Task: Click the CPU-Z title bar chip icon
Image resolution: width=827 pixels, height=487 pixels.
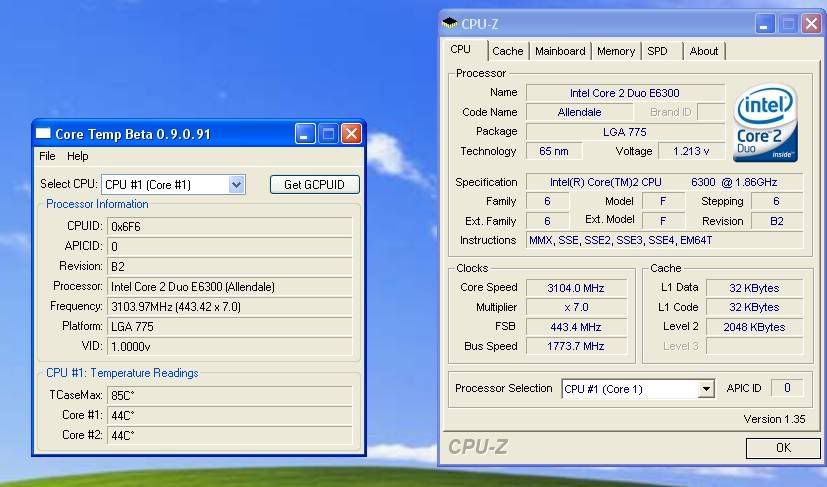Action: point(449,23)
